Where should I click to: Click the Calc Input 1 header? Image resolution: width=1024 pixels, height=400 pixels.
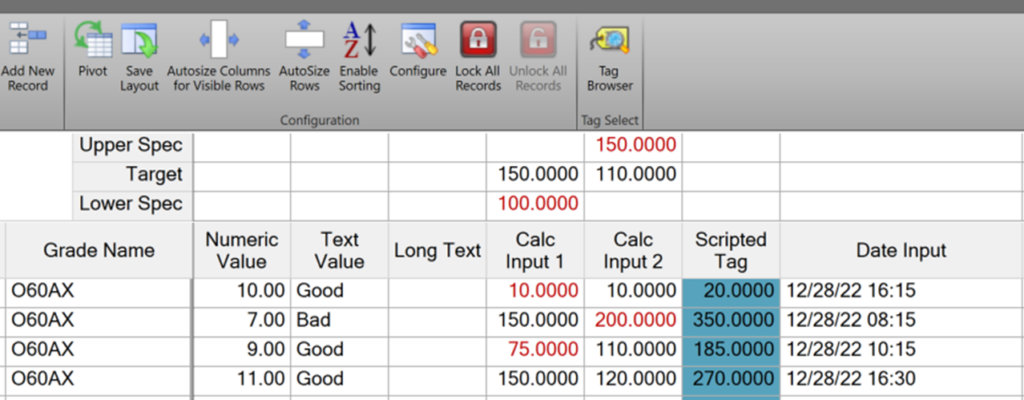(535, 250)
